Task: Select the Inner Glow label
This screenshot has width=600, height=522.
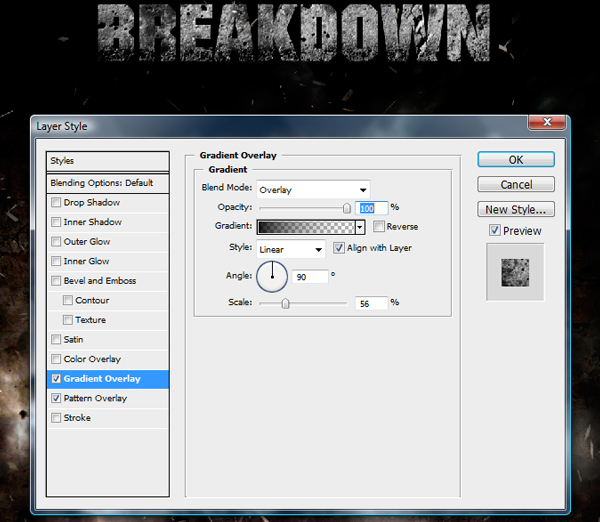Action: pyautogui.click(x=86, y=261)
